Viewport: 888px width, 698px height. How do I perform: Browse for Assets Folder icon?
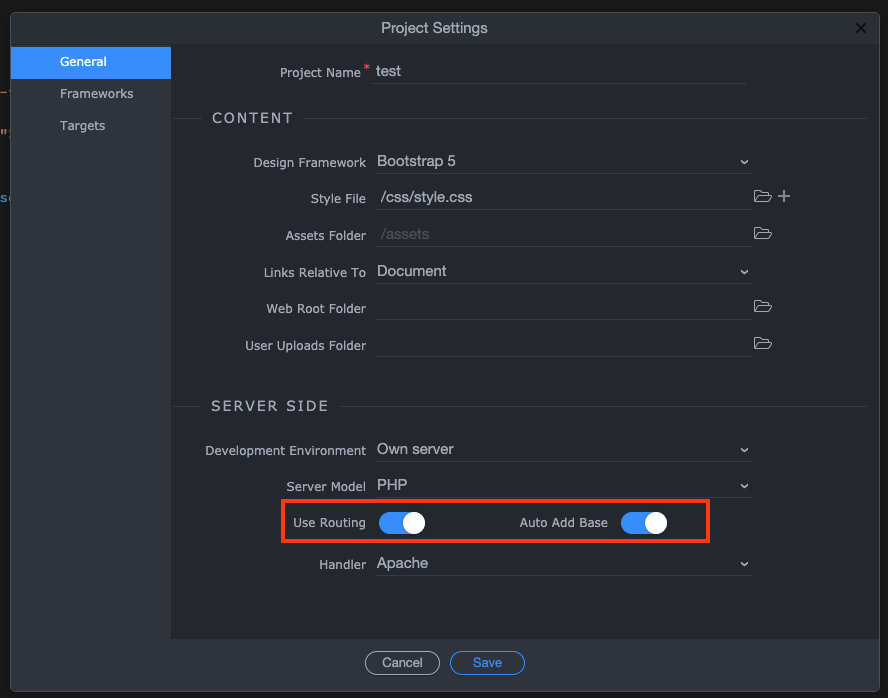762,233
